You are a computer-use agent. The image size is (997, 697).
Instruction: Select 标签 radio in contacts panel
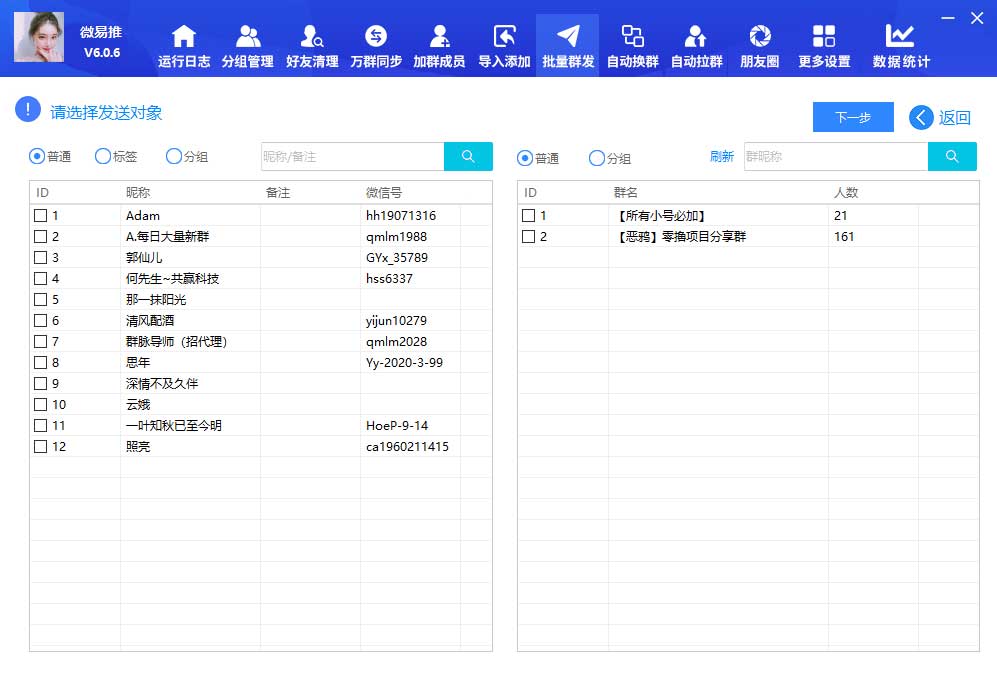(x=103, y=156)
